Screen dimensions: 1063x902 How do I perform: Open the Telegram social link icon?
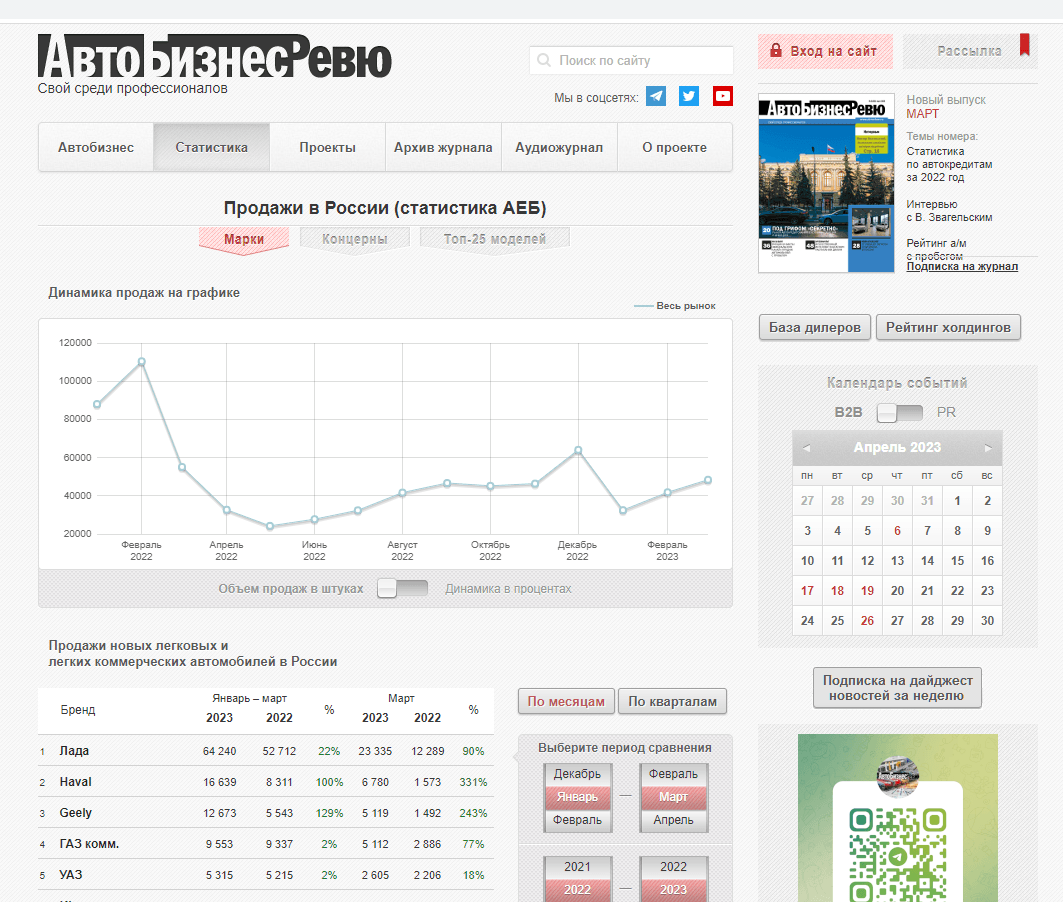656,96
